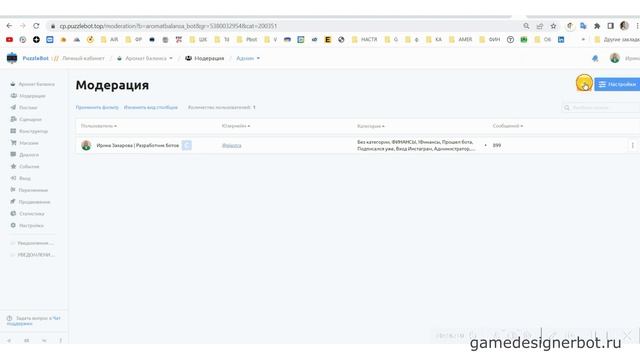Click the categories cell text in the row
Image resolution: width=640 pixels, height=360 pixels.
416,145
